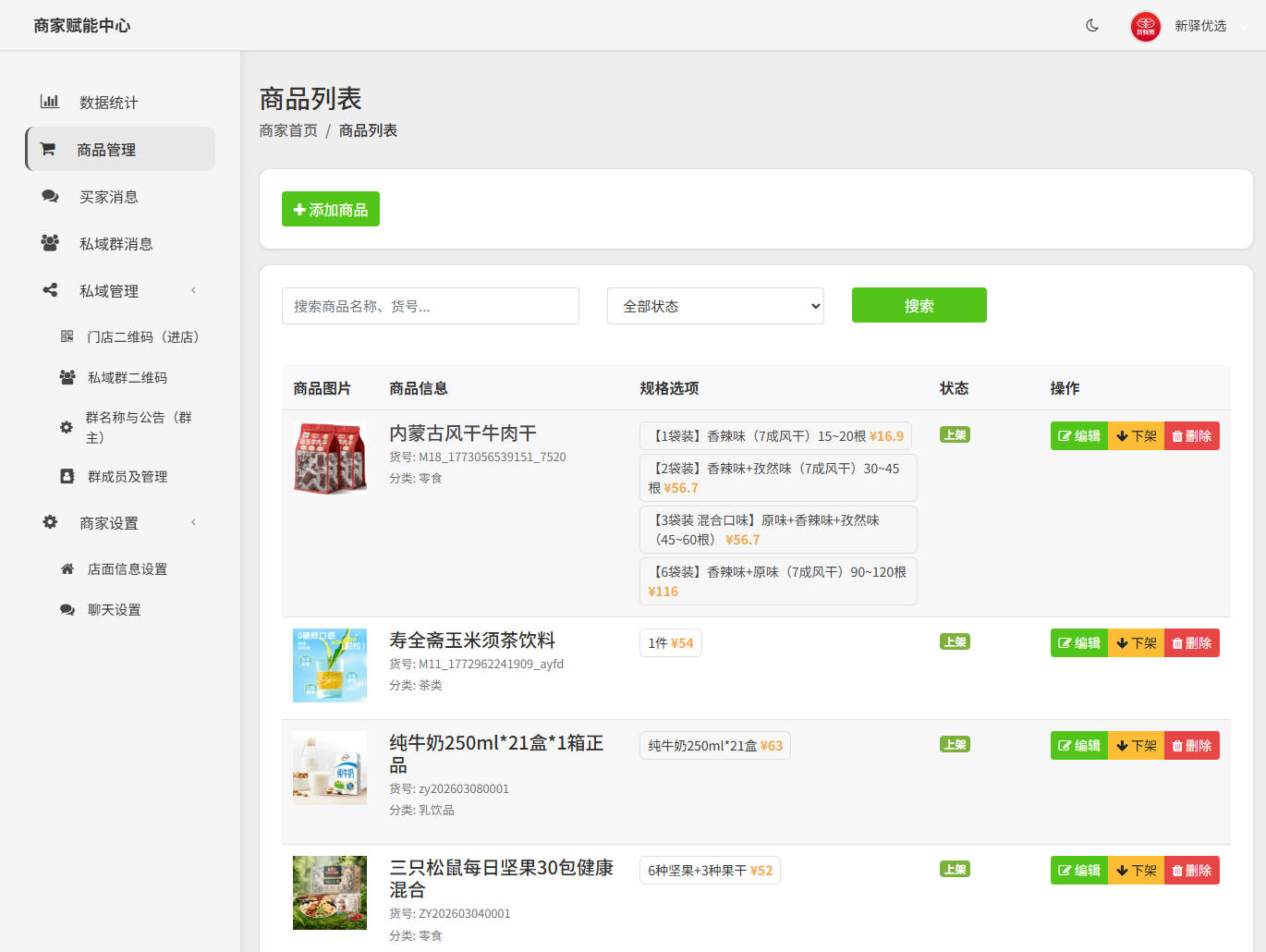Click the 内蒙古风干牛肉干 product thumbnail

[329, 458]
